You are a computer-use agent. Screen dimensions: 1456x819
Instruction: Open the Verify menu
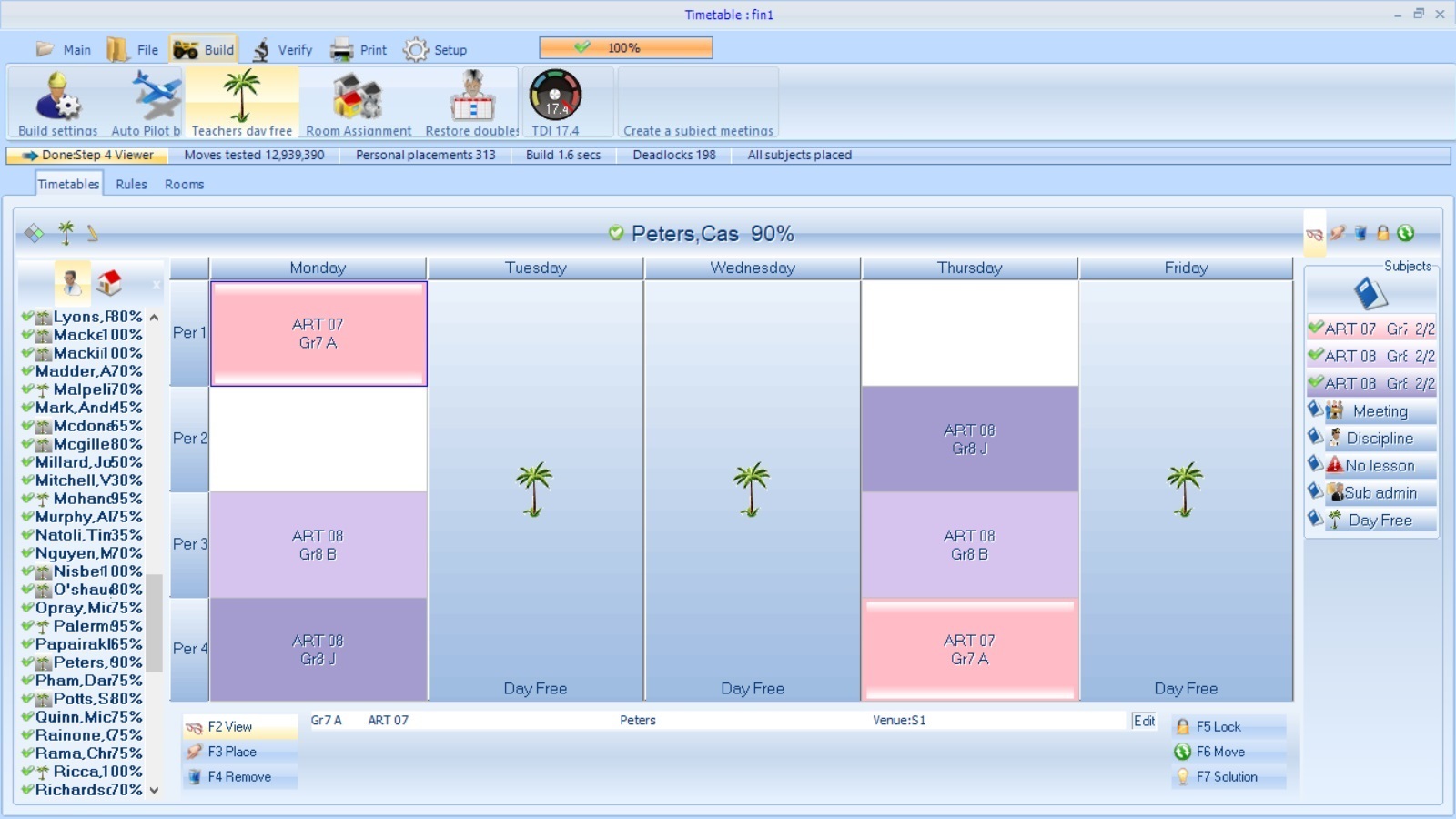tap(283, 50)
